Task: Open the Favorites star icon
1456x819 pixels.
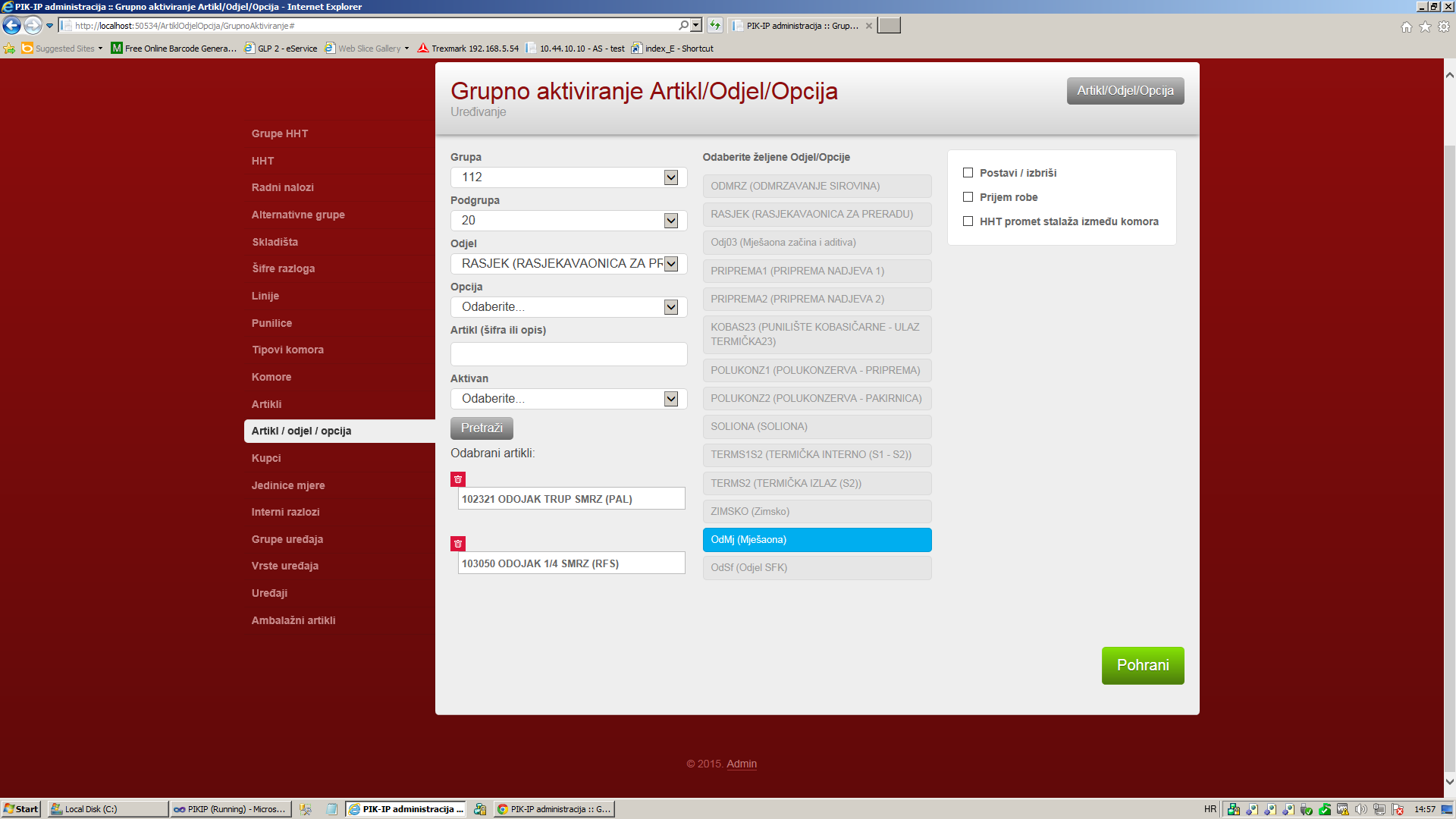Action: pos(1425,27)
